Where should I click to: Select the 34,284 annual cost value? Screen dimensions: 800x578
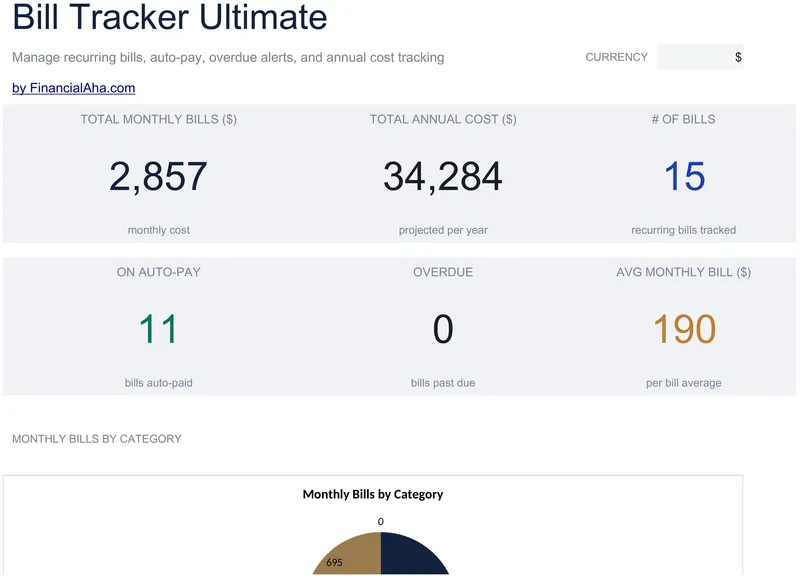[443, 176]
